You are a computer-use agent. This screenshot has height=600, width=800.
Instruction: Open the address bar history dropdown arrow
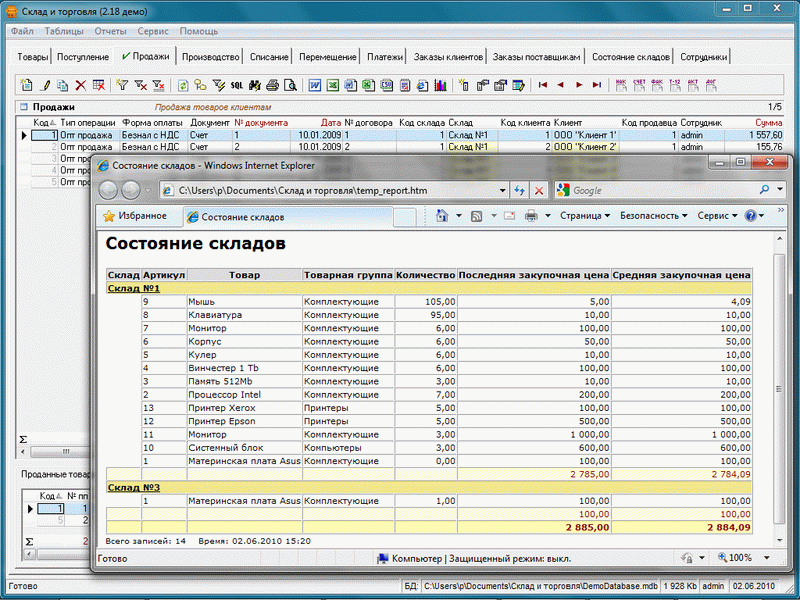coord(502,190)
